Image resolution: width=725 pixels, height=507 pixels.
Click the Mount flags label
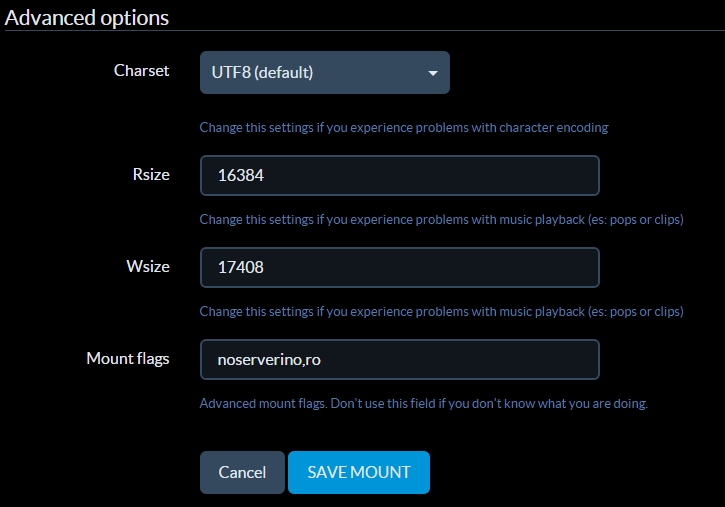click(128, 359)
